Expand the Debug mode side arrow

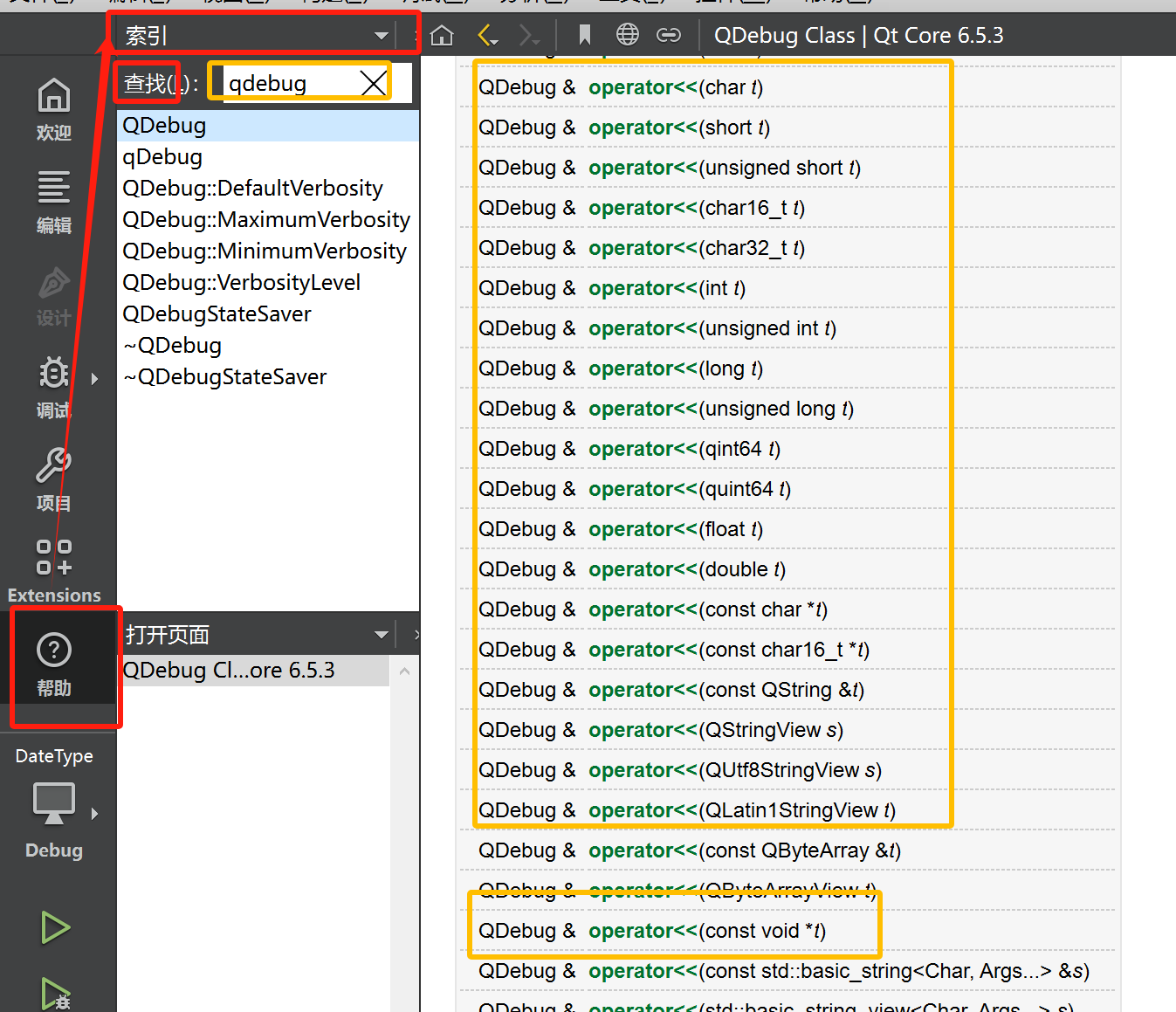coord(94,378)
